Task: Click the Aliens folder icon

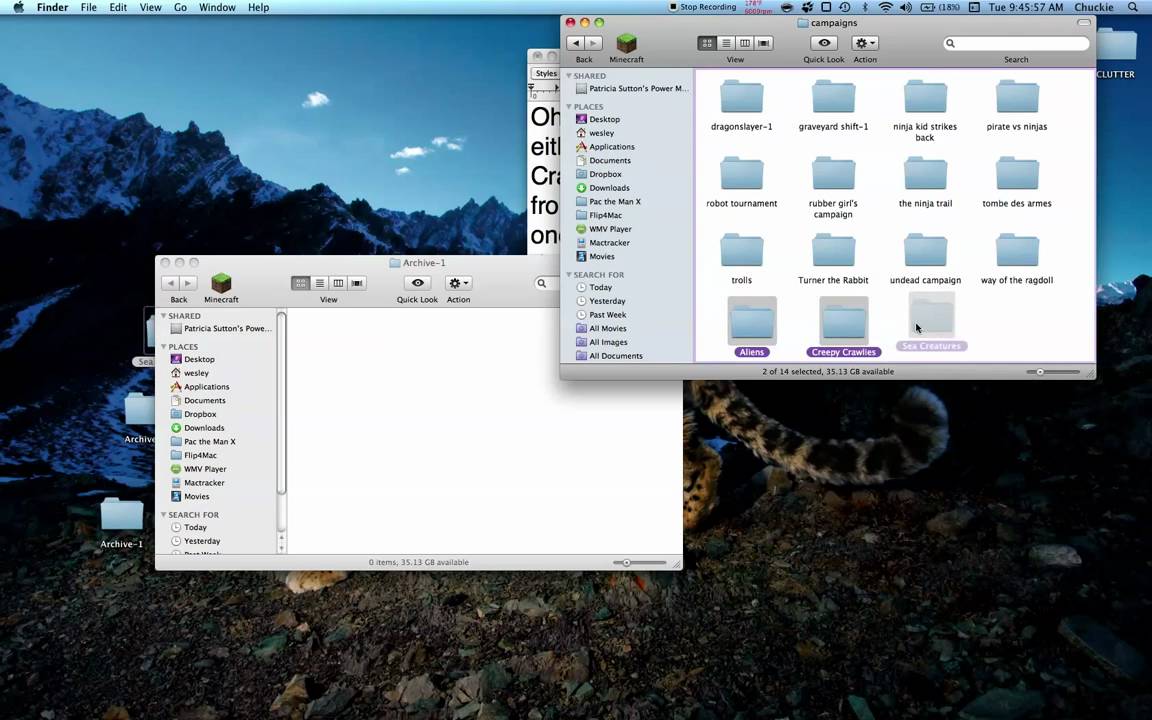Action: (752, 321)
